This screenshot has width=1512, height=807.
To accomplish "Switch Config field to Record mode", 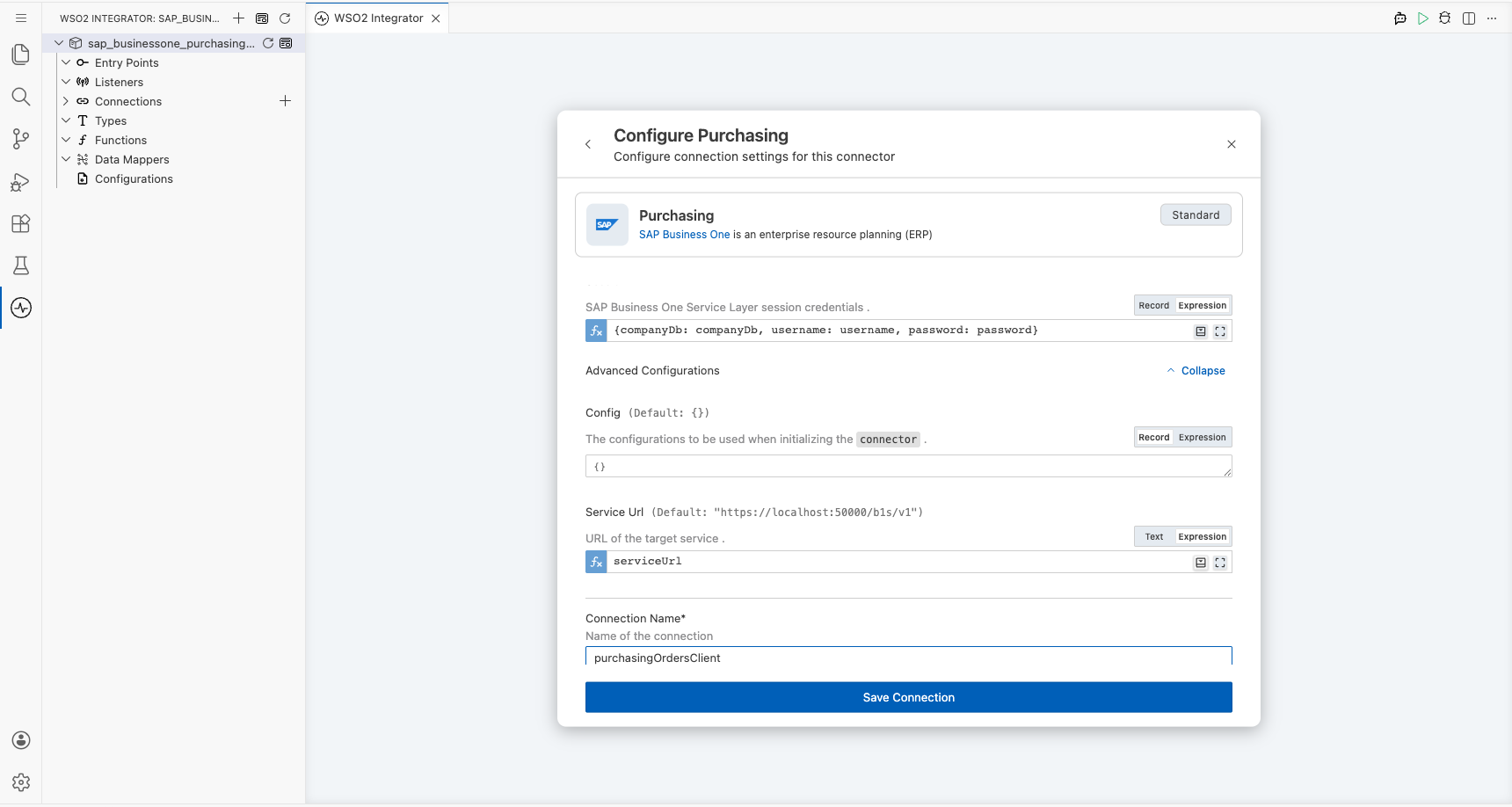I will click(1154, 438).
